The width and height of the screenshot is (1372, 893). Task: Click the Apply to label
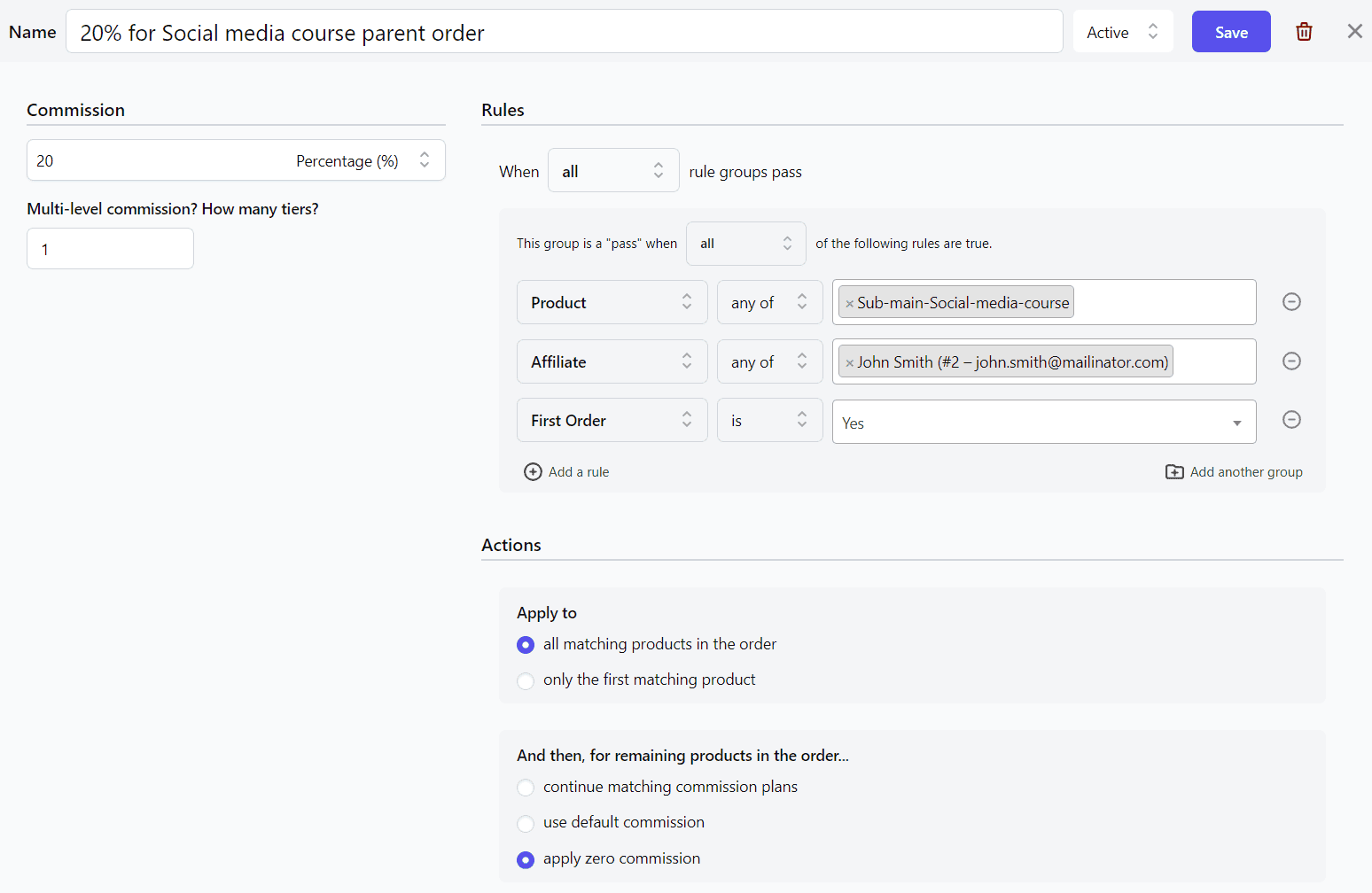(546, 613)
